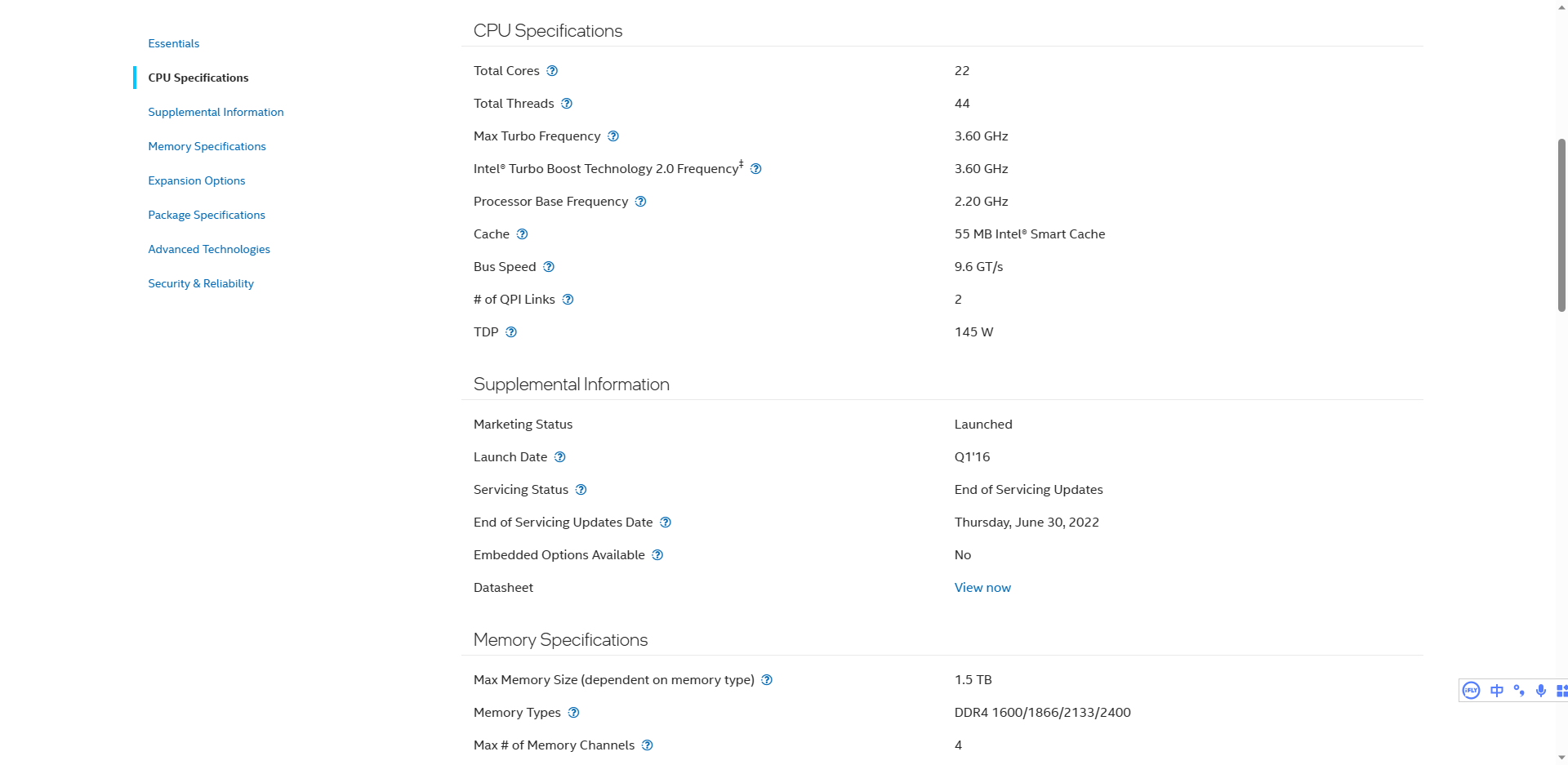Click the Launch Date question mark icon
The width and height of the screenshot is (1568, 765).
click(560, 457)
